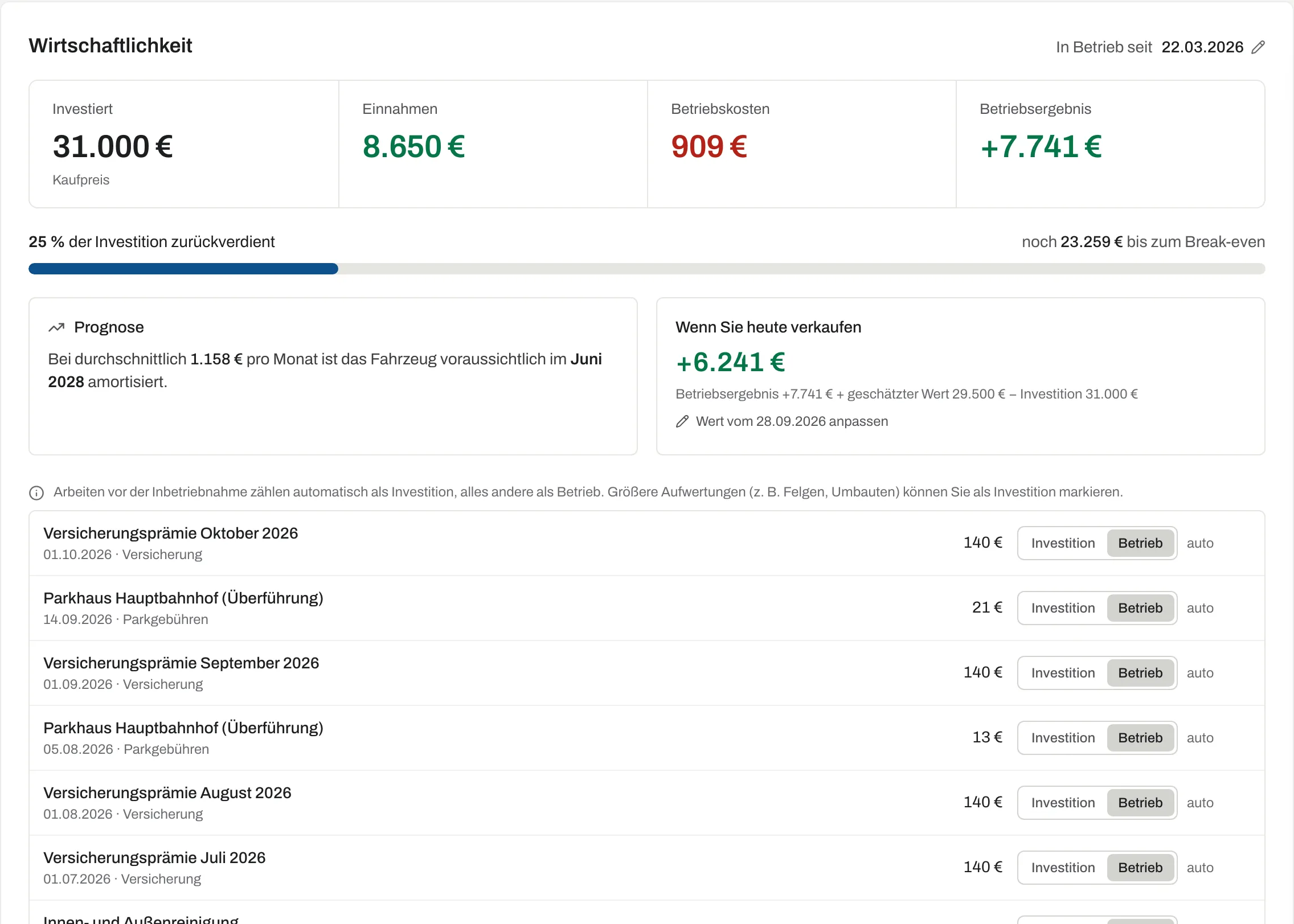Click the 'Einnahmen 8.650 €' value
This screenshot has height=924, width=1294.
(414, 147)
